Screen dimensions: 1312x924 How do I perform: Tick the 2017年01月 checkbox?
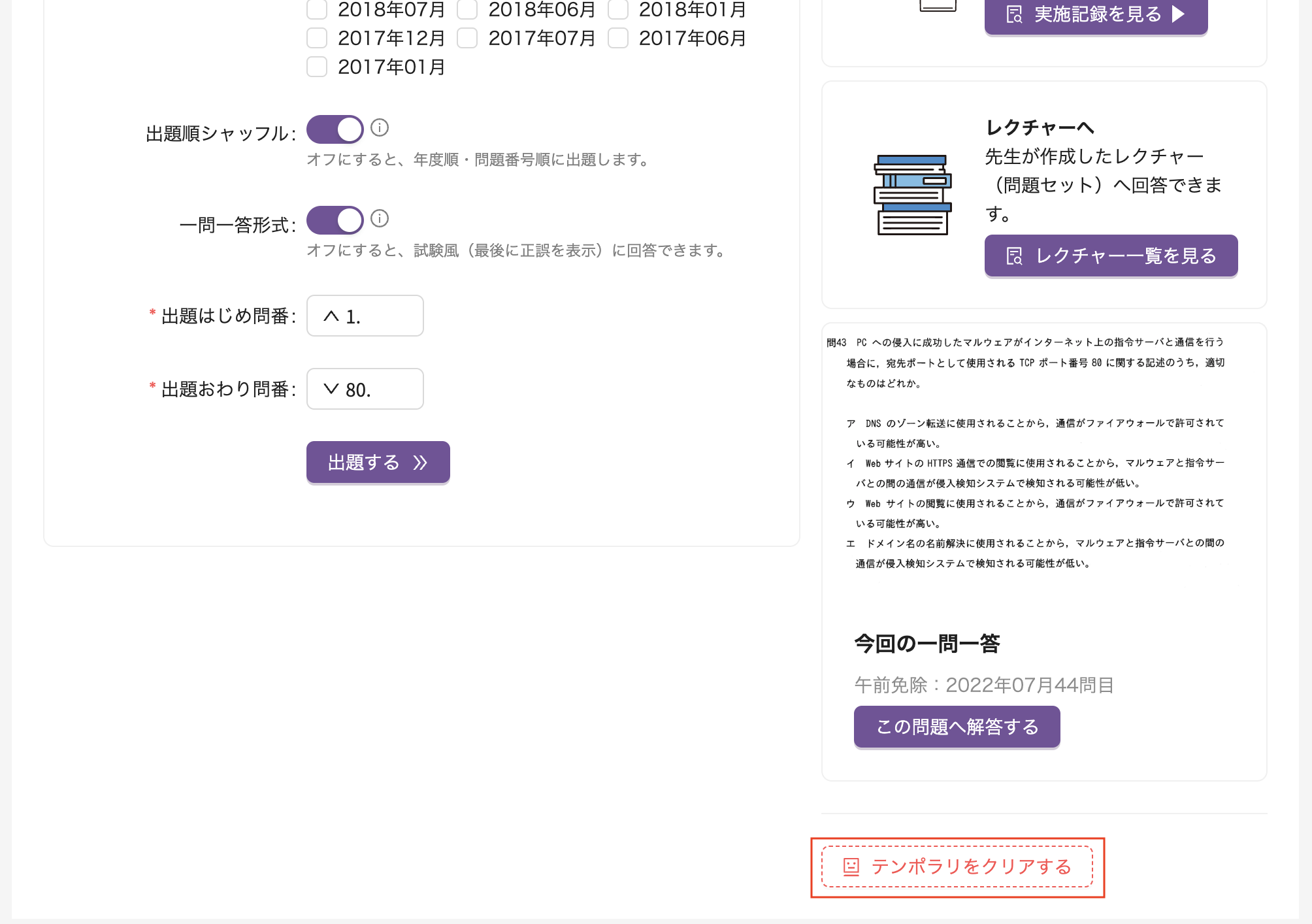(317, 67)
